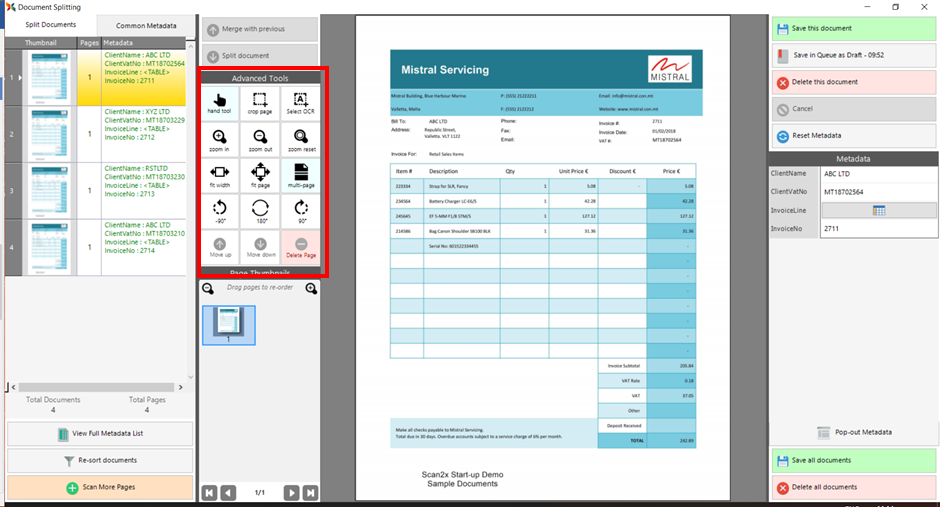Switch to Common Metadata tab
Viewport: 940px width, 507px height.
point(146,25)
